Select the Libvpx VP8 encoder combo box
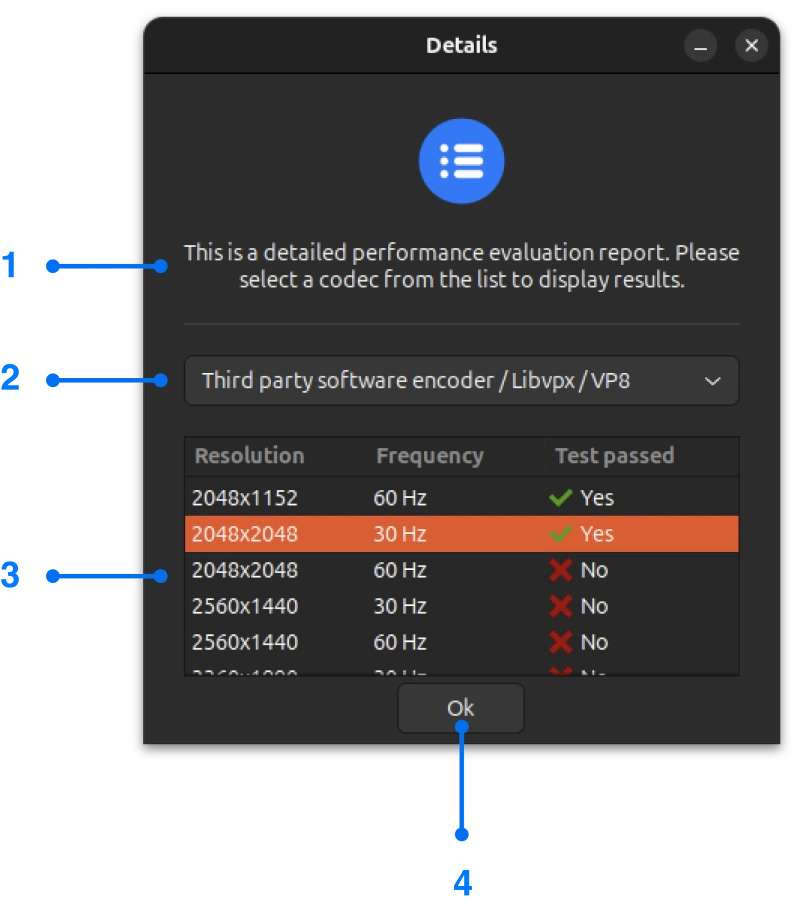Viewport: 800px width, 913px height. point(461,380)
